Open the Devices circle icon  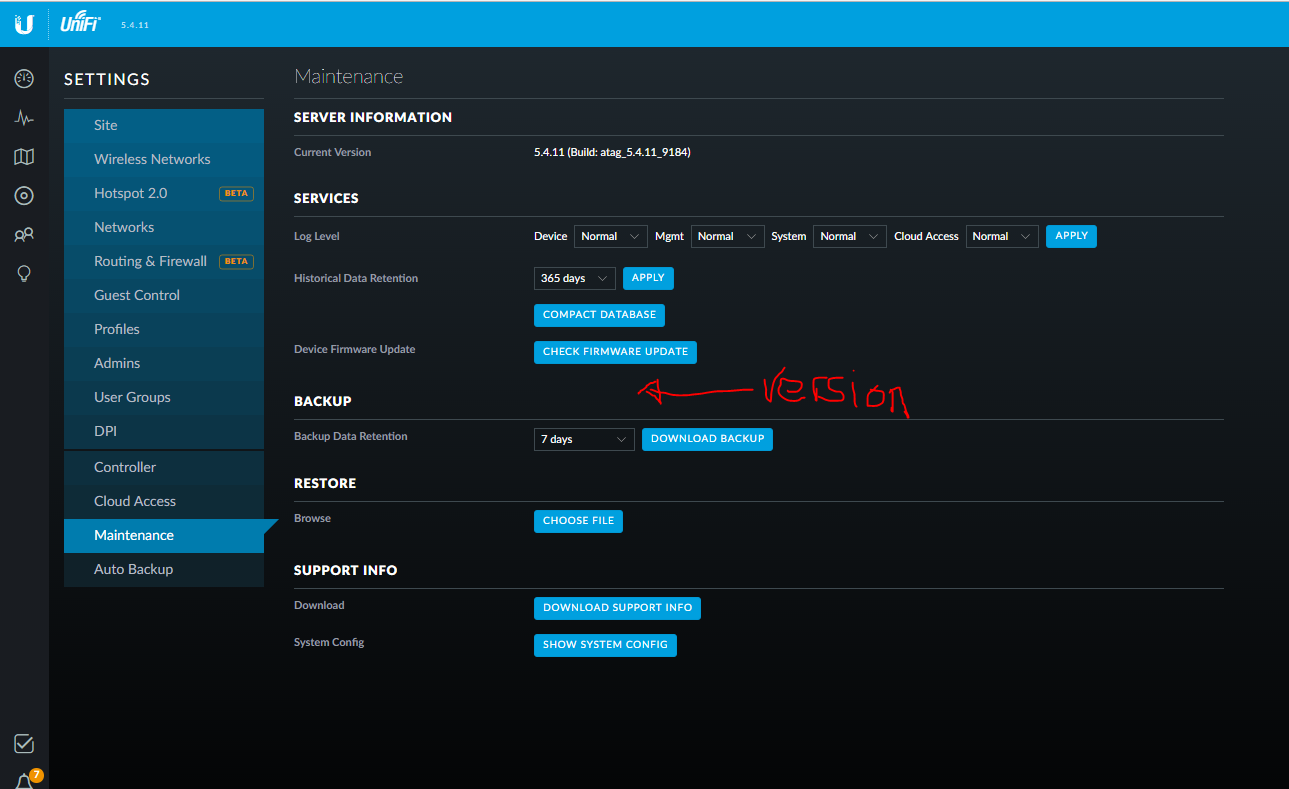pyautogui.click(x=24, y=196)
